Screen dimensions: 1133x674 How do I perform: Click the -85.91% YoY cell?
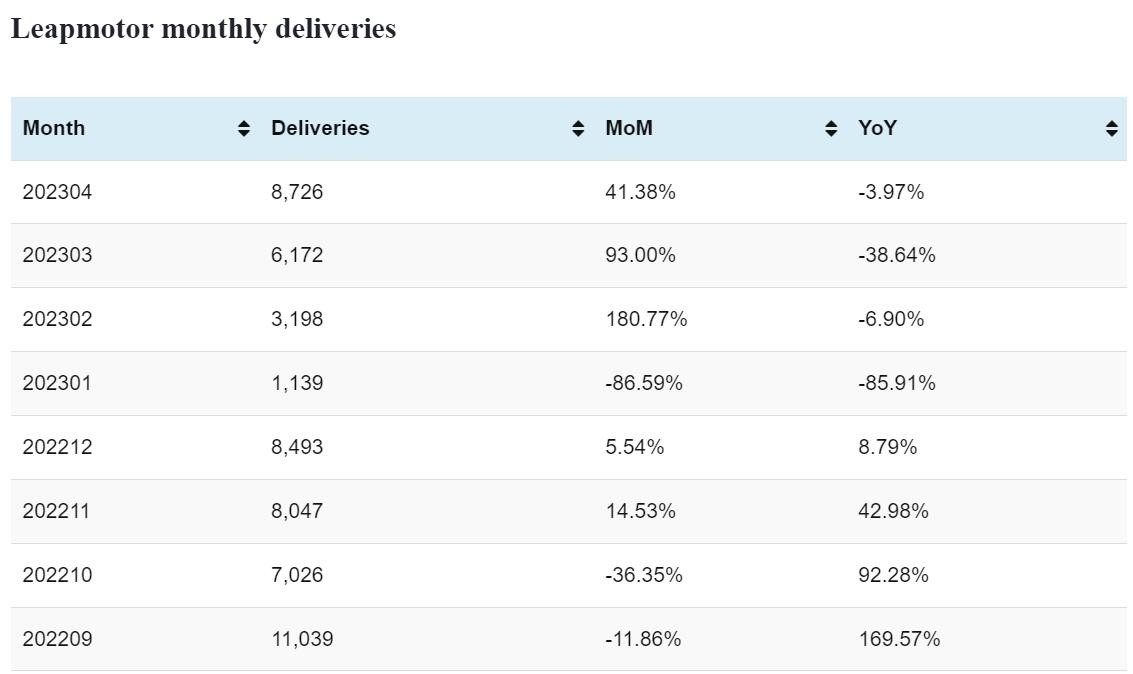click(x=896, y=383)
